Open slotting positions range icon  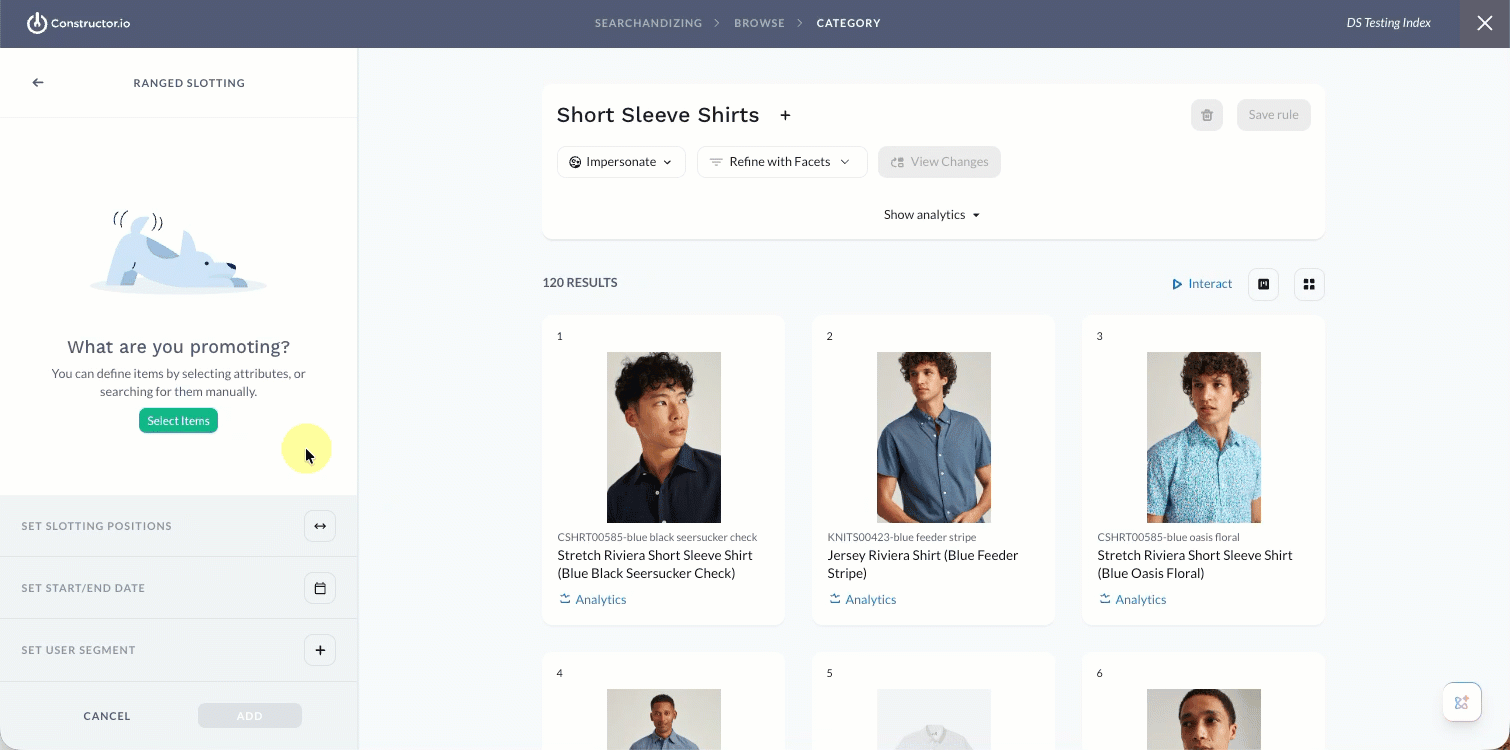pyautogui.click(x=320, y=526)
